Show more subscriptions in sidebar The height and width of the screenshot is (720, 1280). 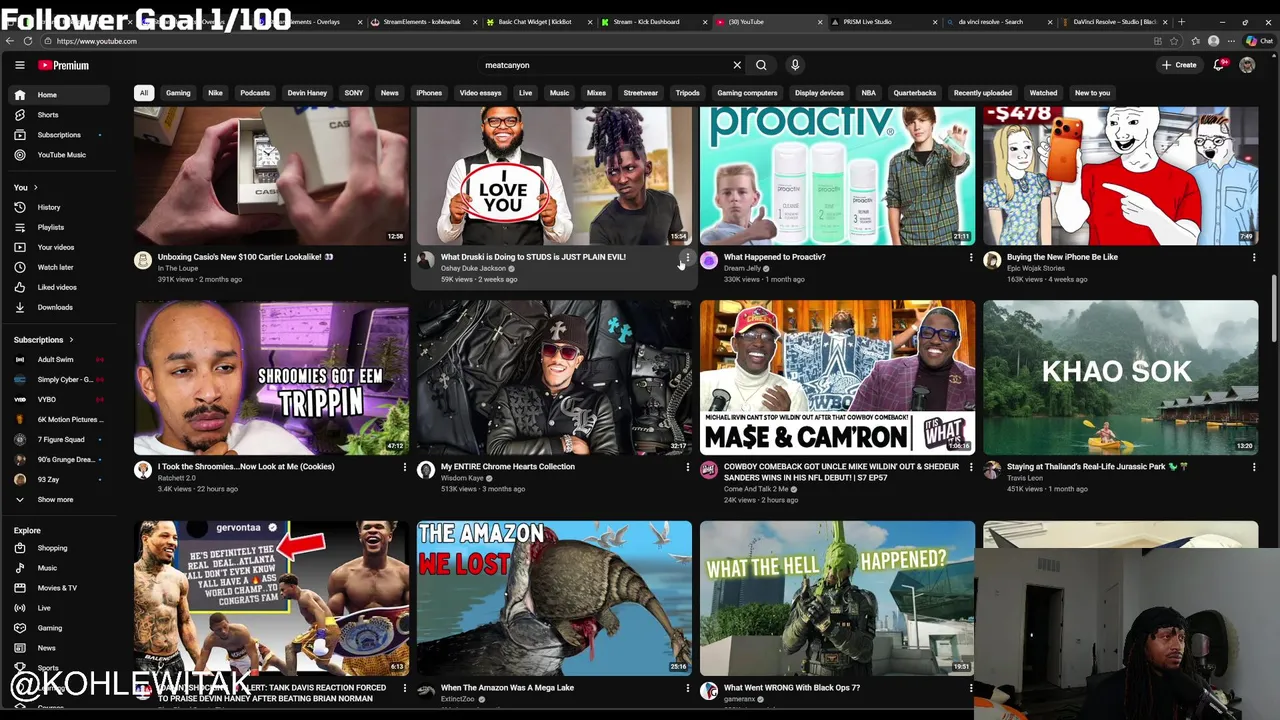pos(60,499)
